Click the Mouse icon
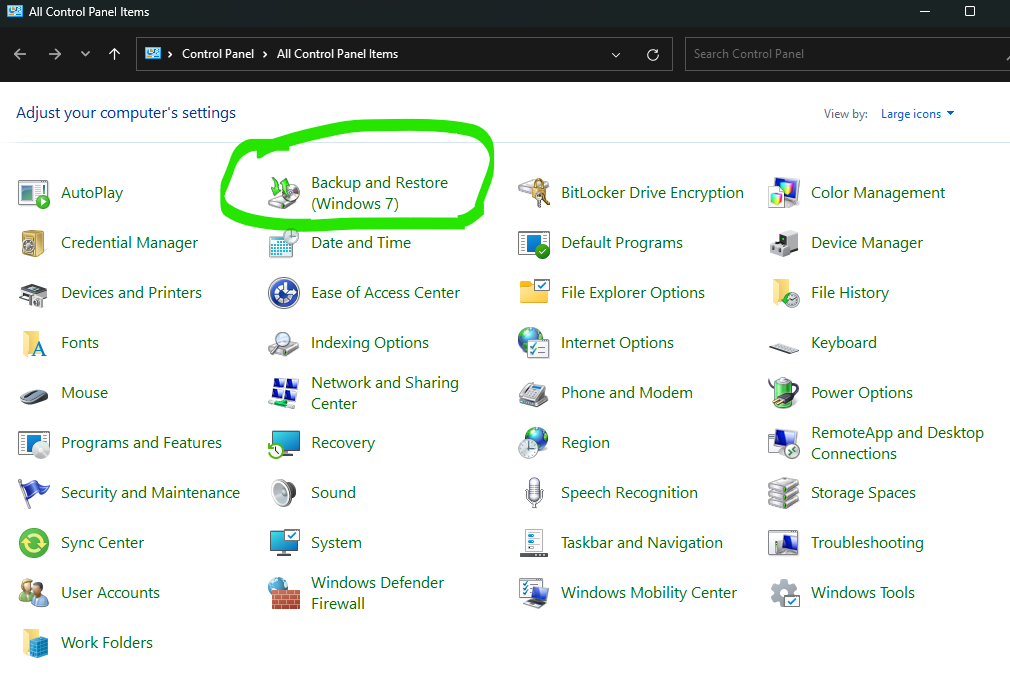This screenshot has height=674, width=1010. click(x=33, y=394)
